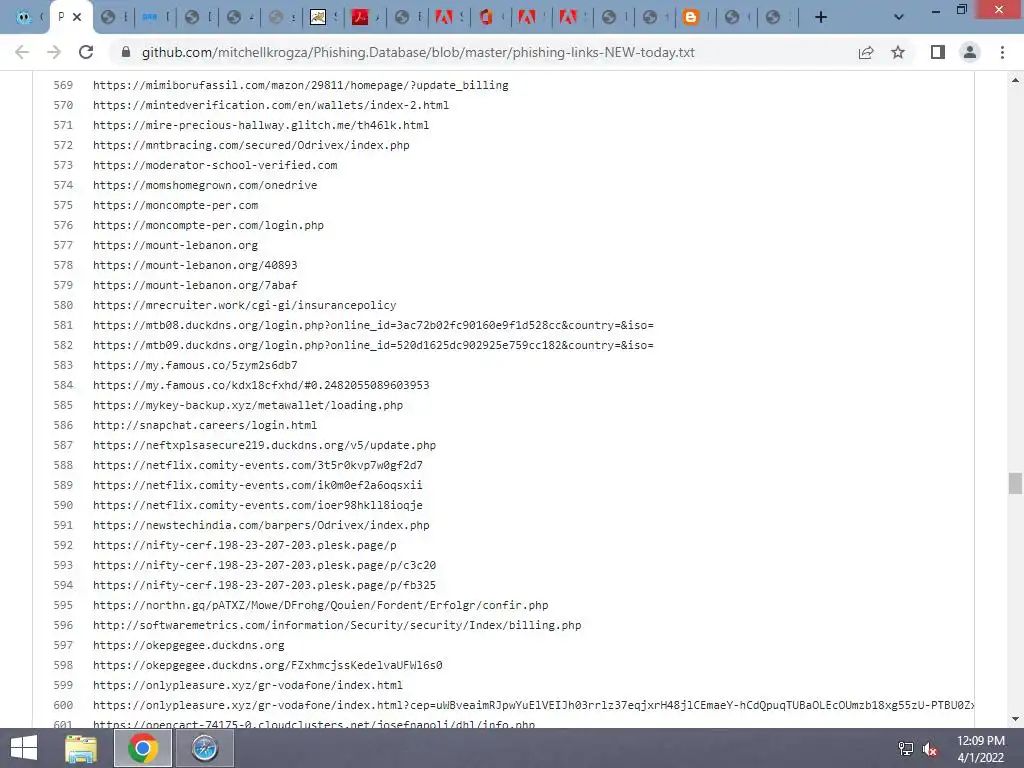Click the mykey-backup.xyz metawallet line
The width and height of the screenshot is (1024, 768).
(248, 405)
